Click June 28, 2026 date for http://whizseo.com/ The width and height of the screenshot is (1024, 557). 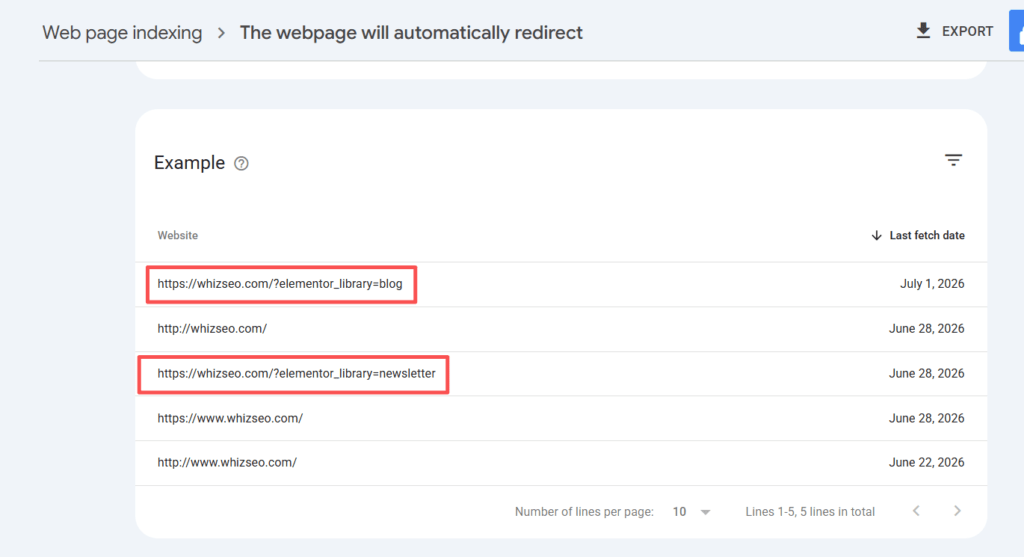[926, 328]
